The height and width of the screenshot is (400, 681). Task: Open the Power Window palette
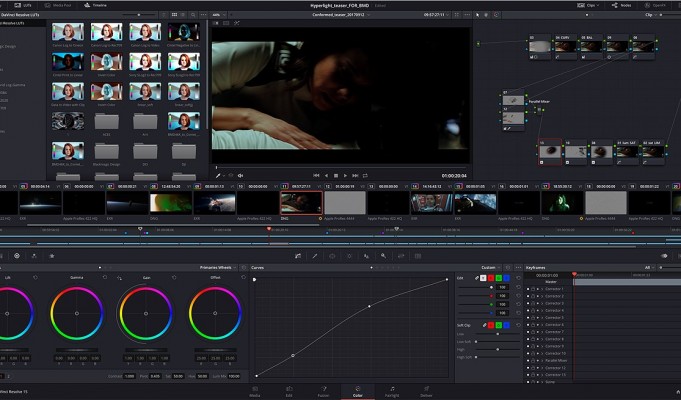(x=332, y=256)
